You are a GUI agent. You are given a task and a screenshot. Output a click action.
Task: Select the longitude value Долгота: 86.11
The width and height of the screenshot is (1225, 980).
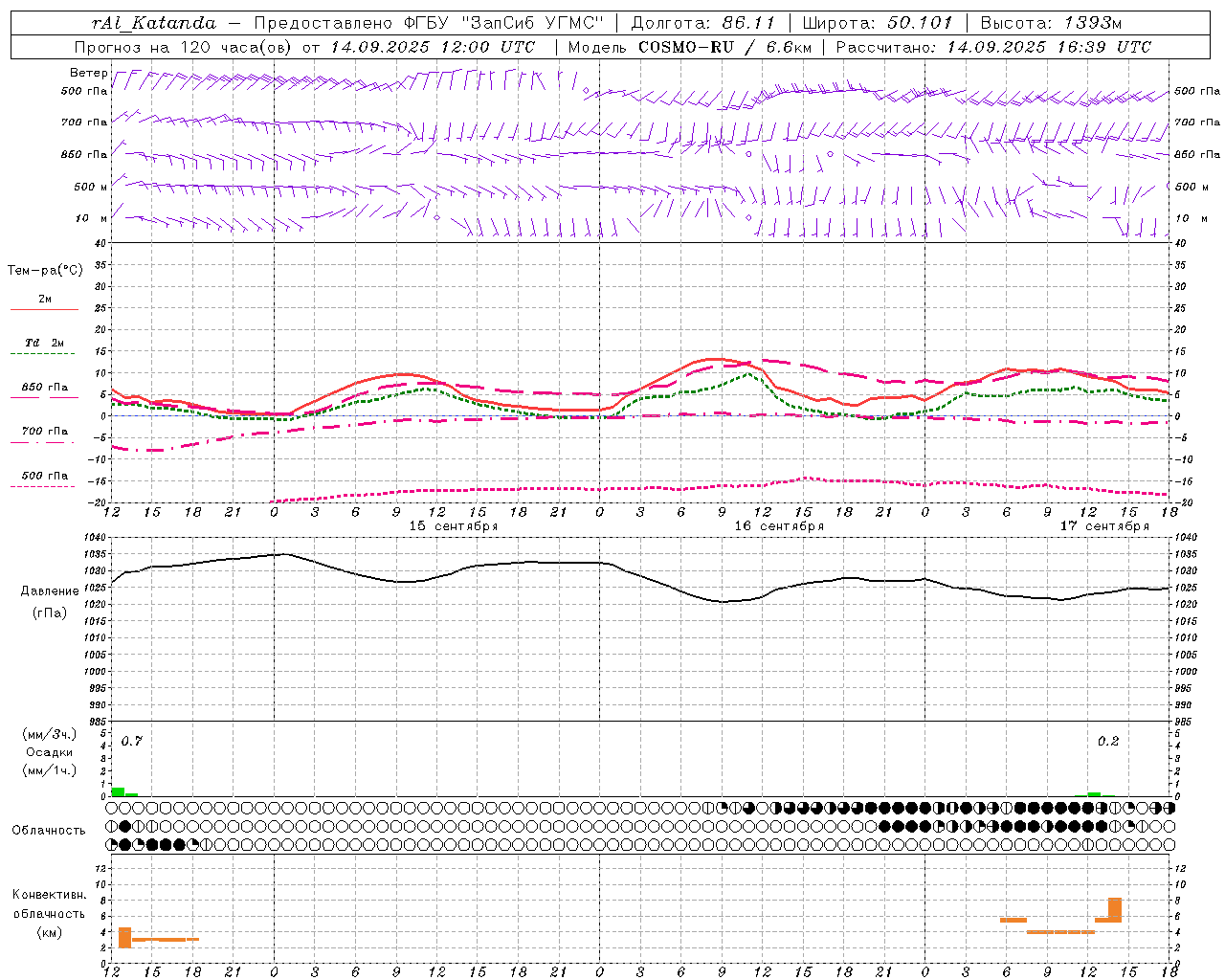point(703,23)
